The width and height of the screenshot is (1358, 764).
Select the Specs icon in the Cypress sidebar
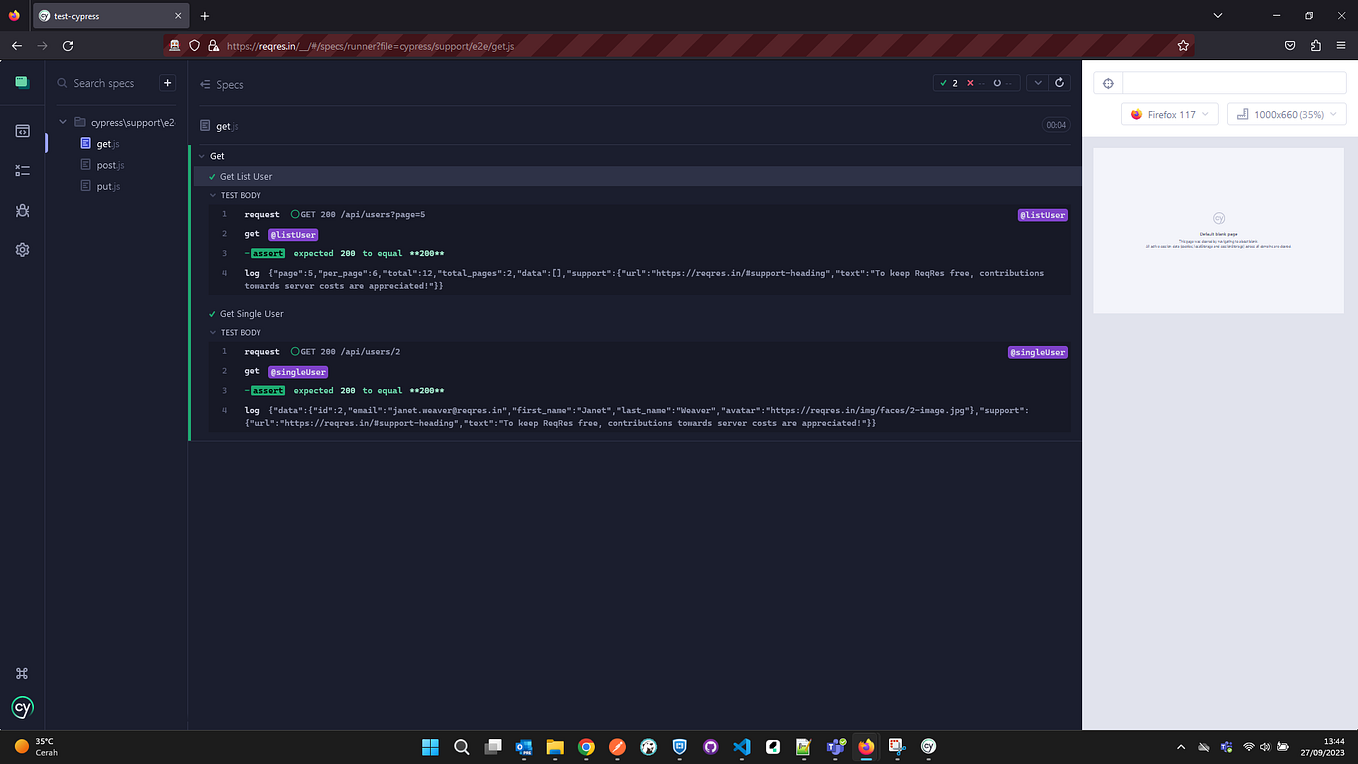pos(22,130)
